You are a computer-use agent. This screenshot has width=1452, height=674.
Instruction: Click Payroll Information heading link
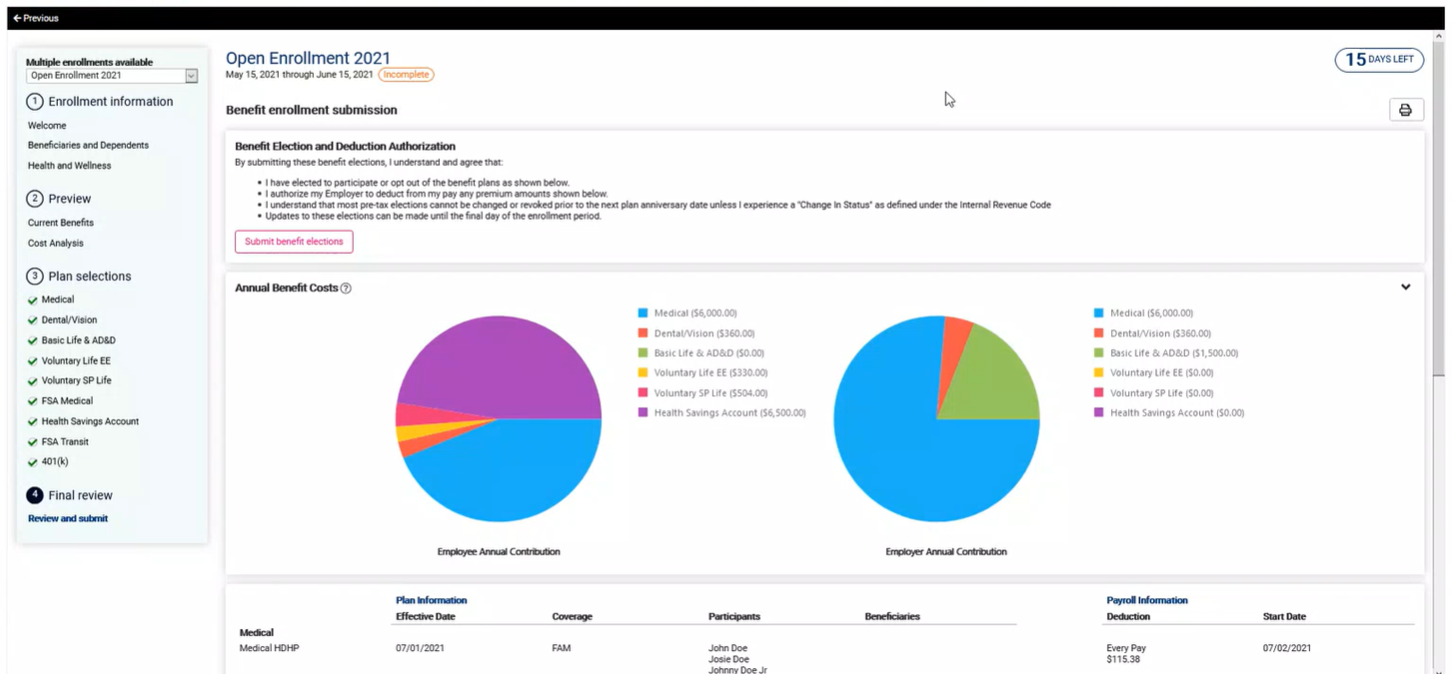1147,601
